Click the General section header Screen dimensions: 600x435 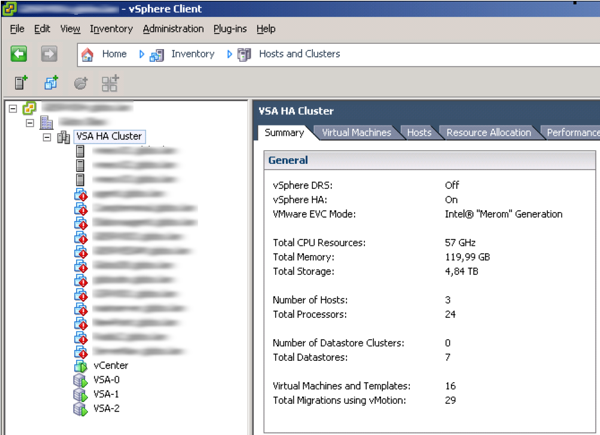(429, 160)
